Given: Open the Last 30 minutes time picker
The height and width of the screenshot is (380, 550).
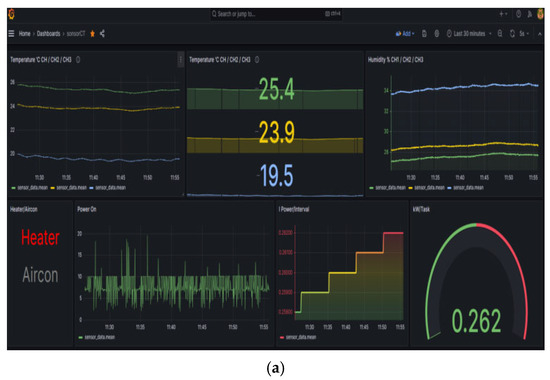Looking at the screenshot, I should [469, 34].
